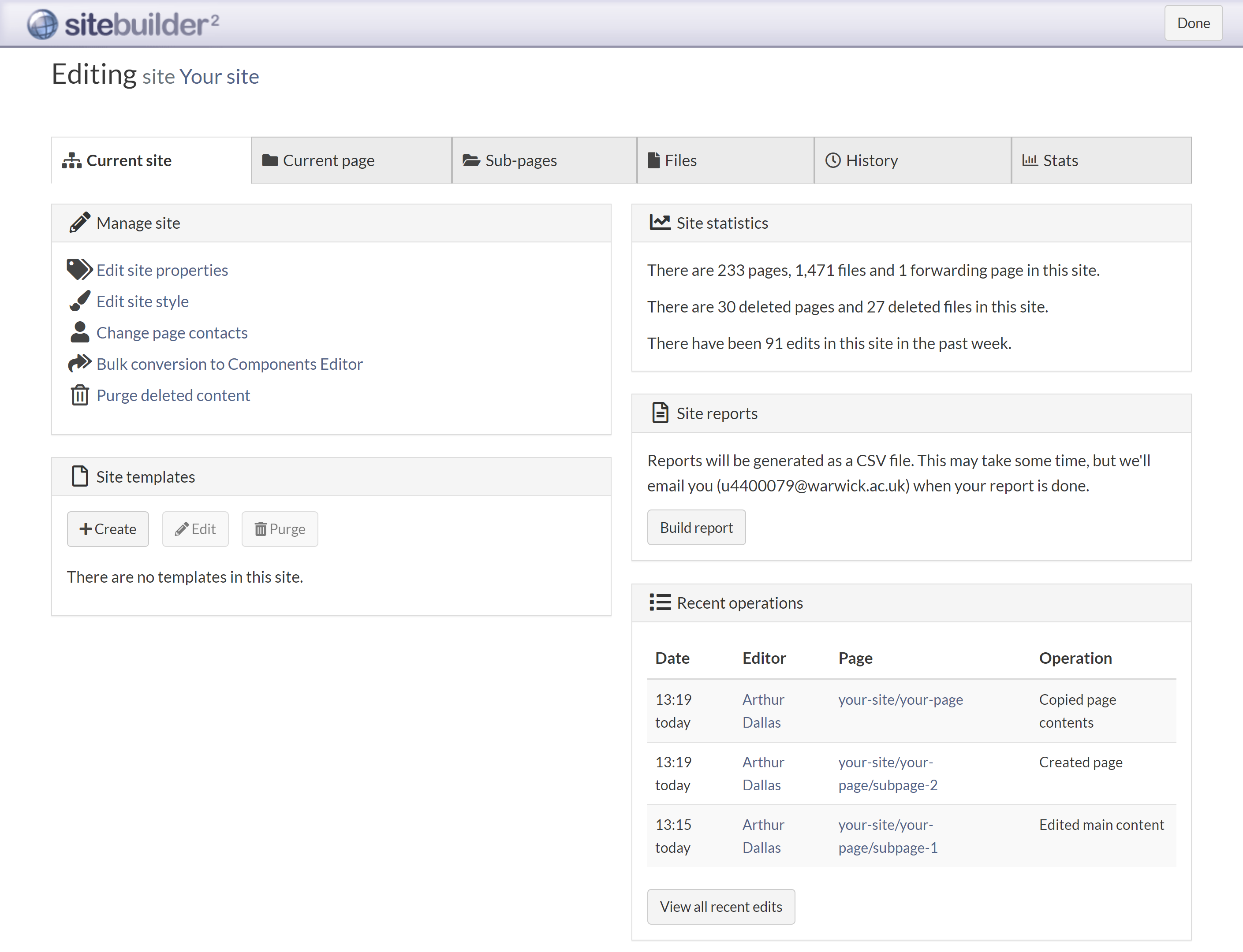Create a new site template

tap(108, 529)
